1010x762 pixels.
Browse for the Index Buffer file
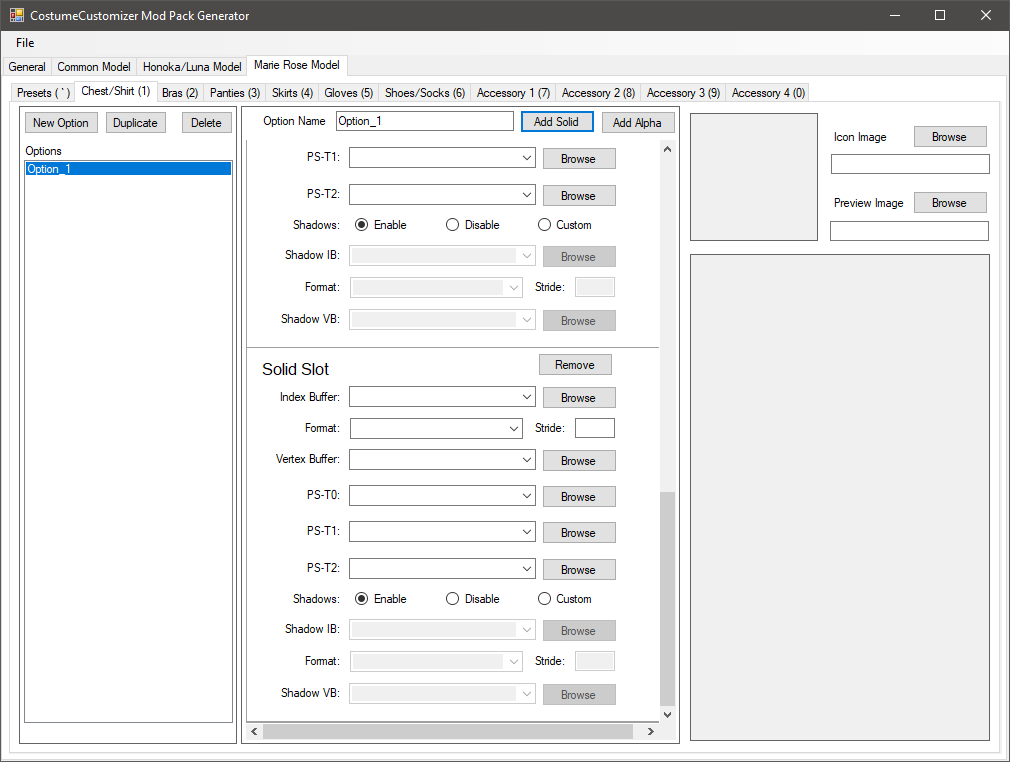point(578,397)
